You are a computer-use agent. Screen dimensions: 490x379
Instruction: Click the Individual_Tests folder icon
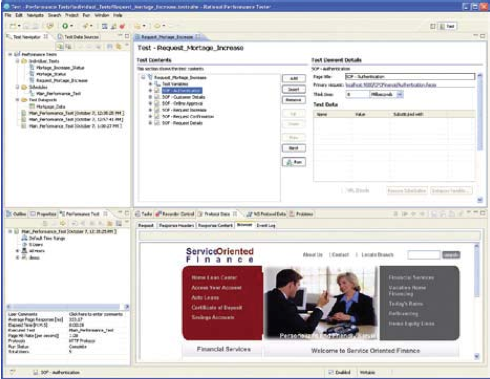[x=24, y=61]
